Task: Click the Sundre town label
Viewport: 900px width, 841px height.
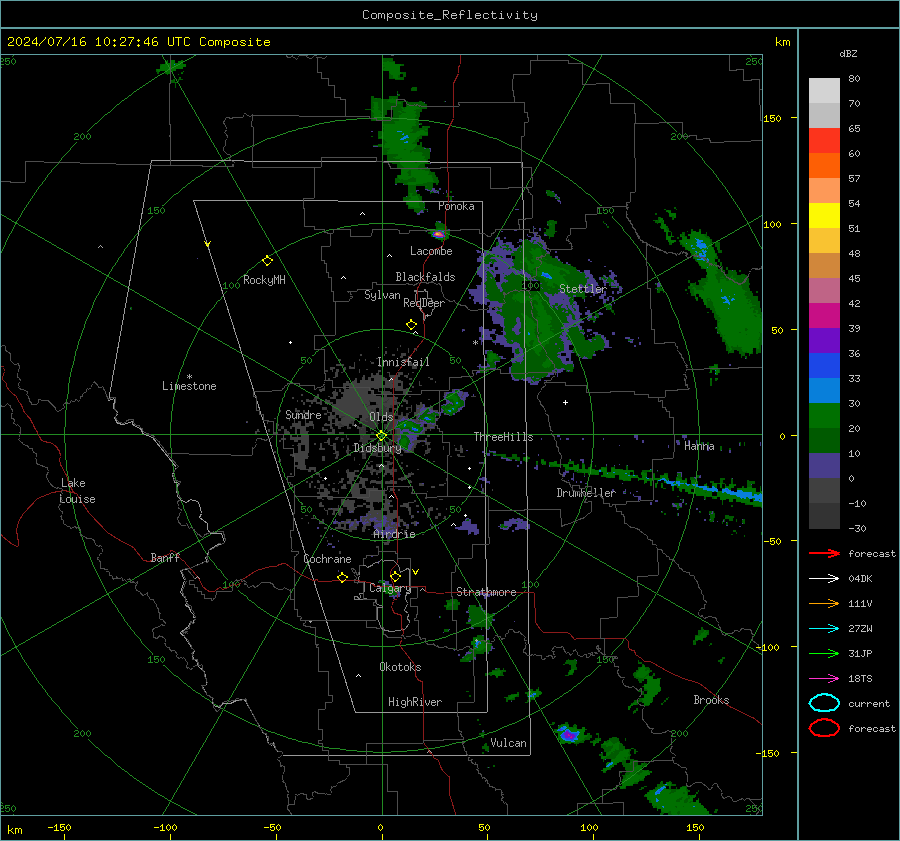Action: pyautogui.click(x=303, y=415)
